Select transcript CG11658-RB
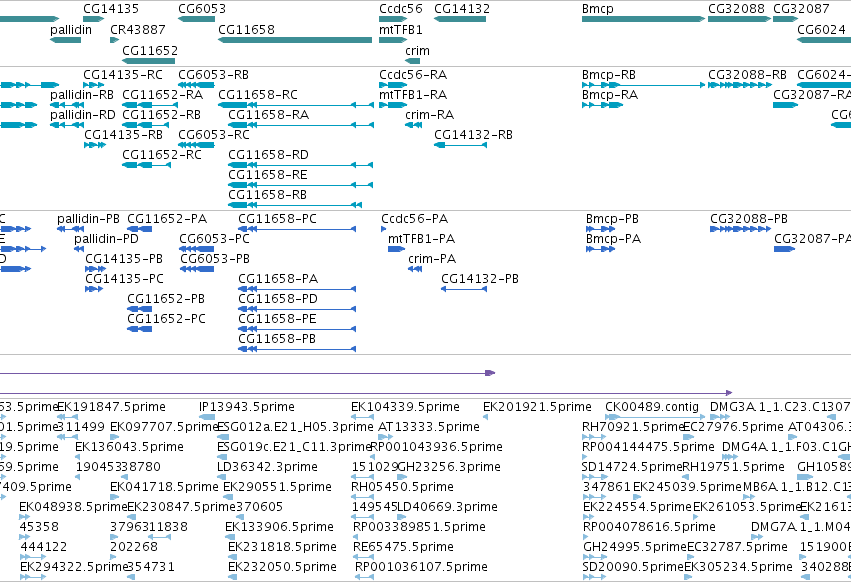 (x=295, y=205)
